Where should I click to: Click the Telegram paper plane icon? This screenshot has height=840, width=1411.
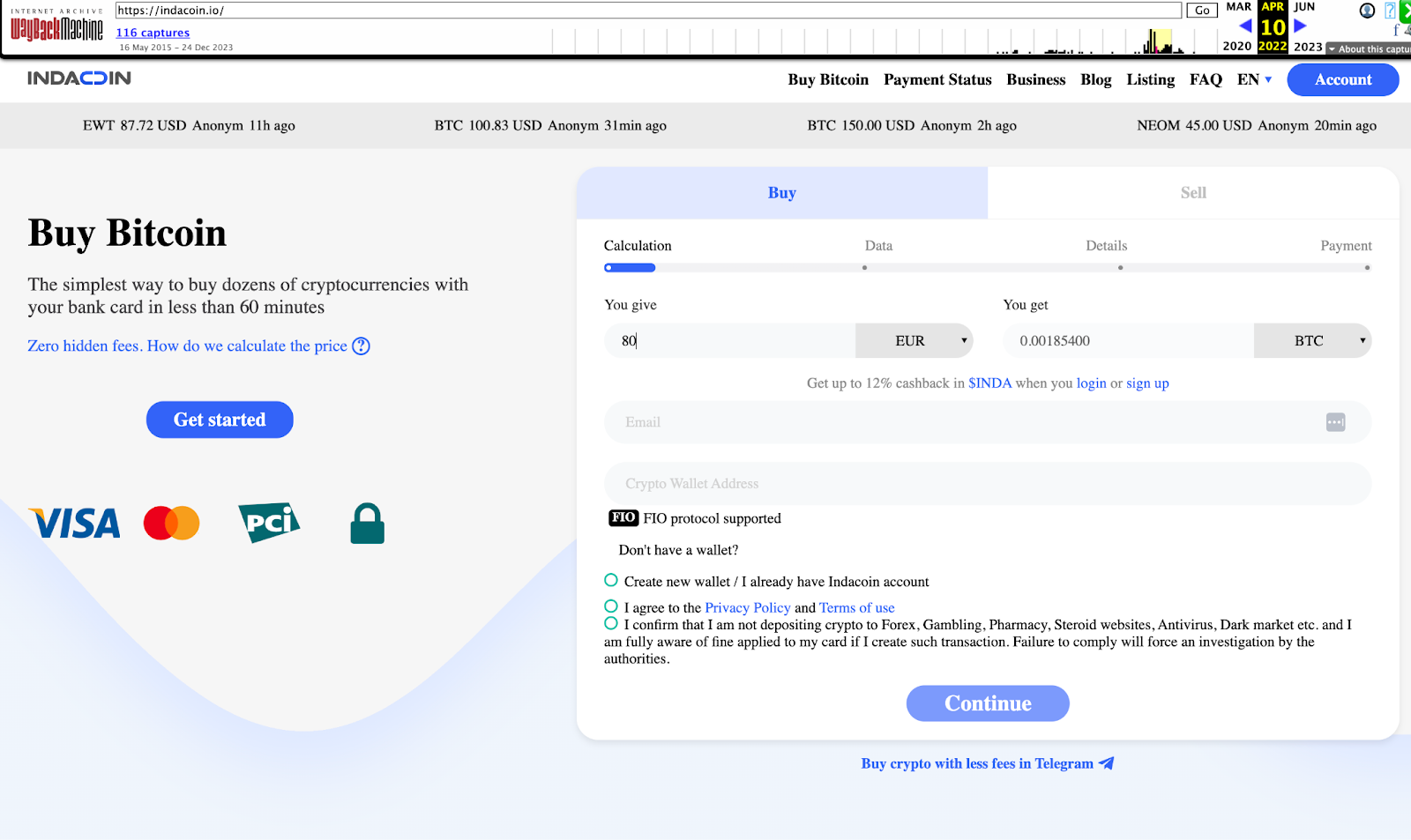pos(1107,763)
